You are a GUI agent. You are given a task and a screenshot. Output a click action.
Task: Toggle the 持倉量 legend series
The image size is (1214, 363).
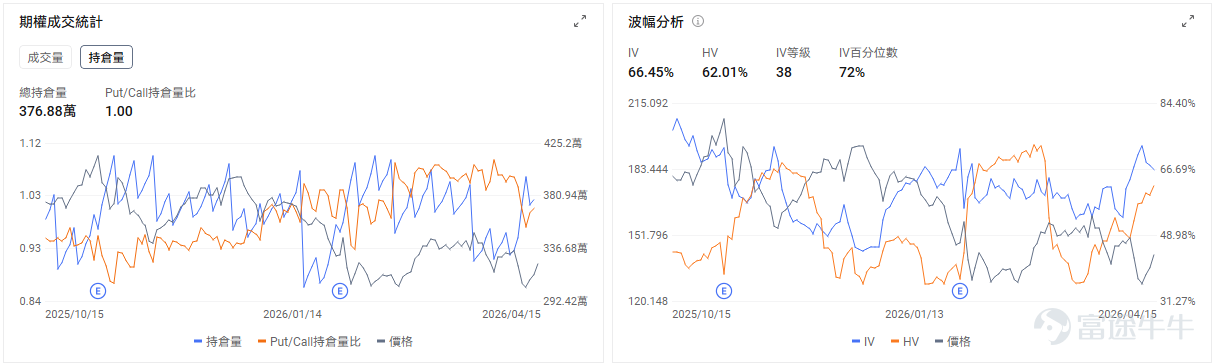click(217, 341)
